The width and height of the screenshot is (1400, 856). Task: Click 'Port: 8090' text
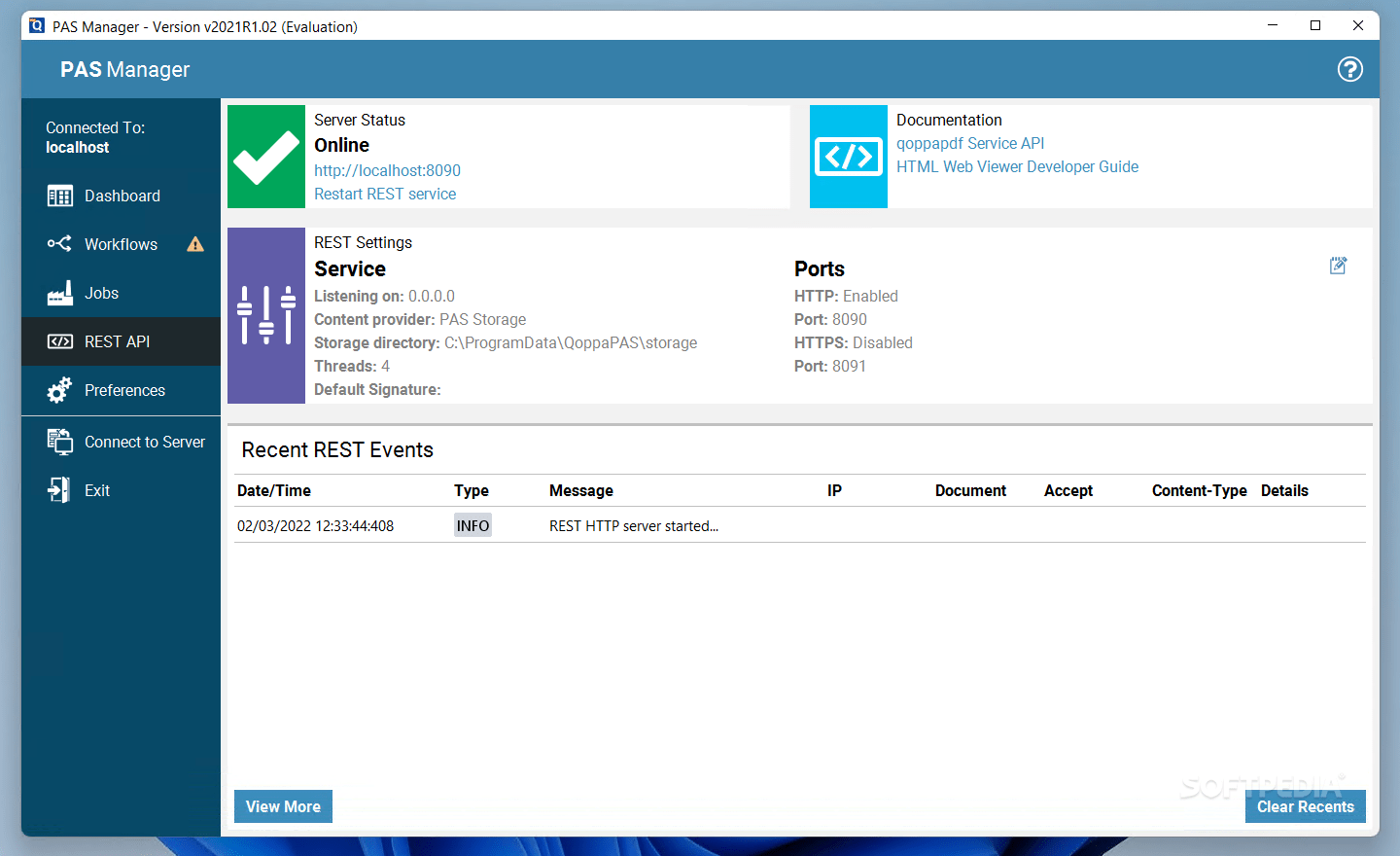[x=830, y=319]
